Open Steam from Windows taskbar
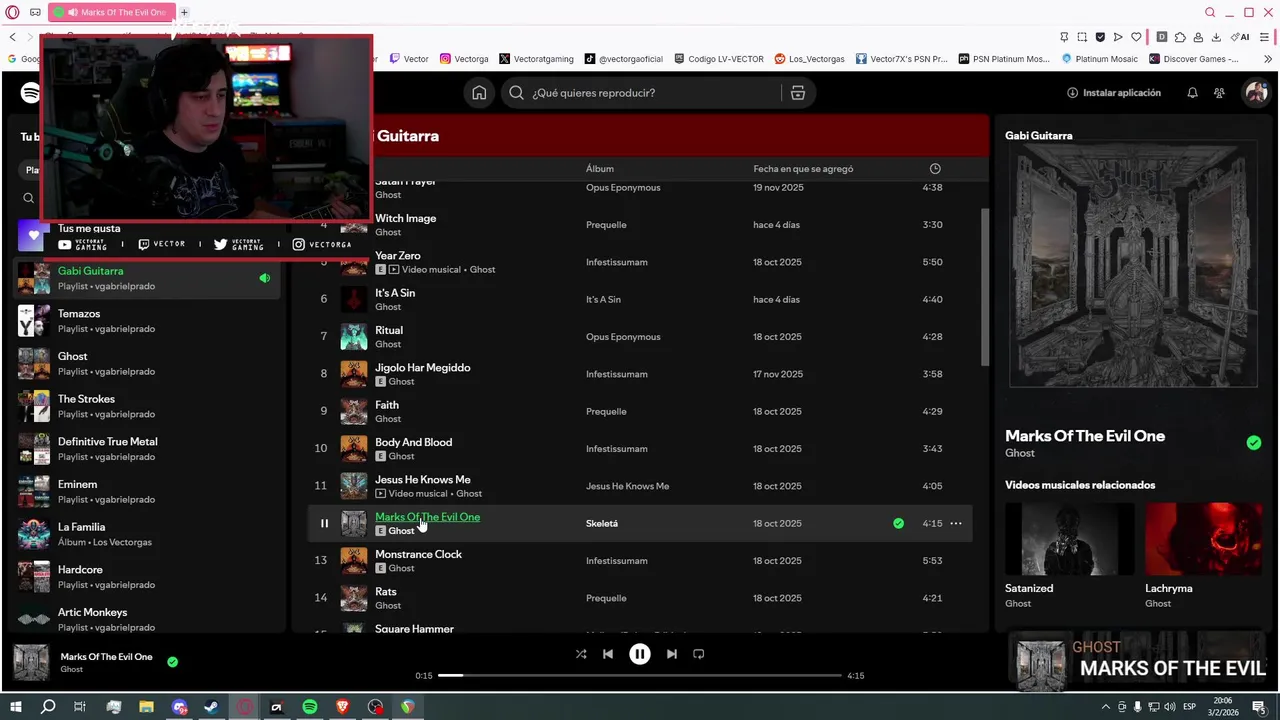 211,707
